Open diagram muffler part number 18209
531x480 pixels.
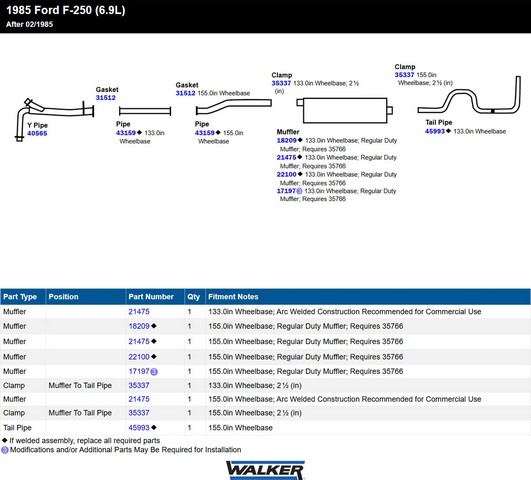coord(286,140)
